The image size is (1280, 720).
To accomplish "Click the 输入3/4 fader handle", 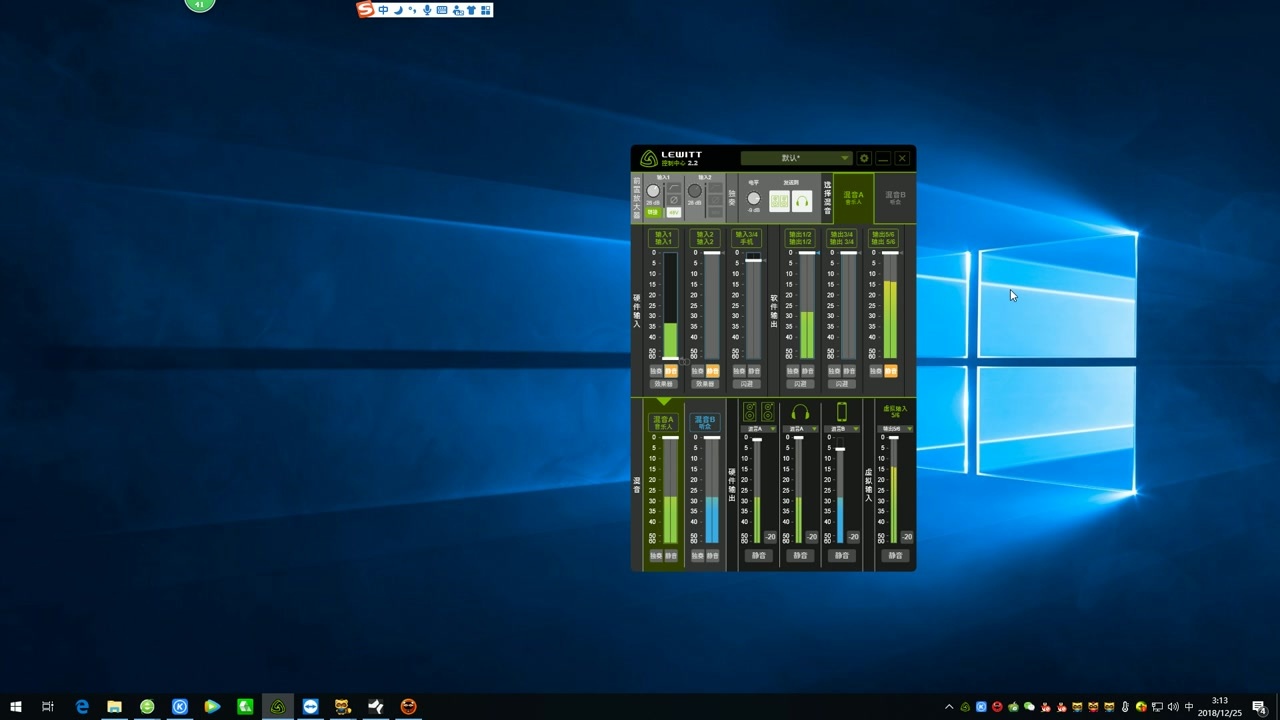I will [x=753, y=260].
